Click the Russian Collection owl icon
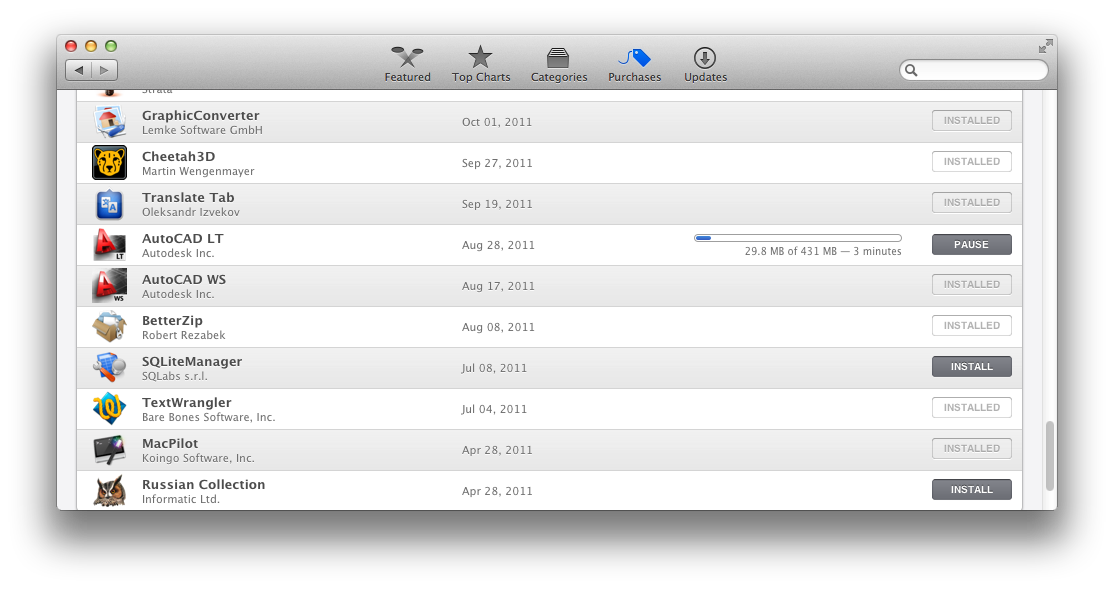The height and width of the screenshot is (589, 1114). [x=109, y=491]
